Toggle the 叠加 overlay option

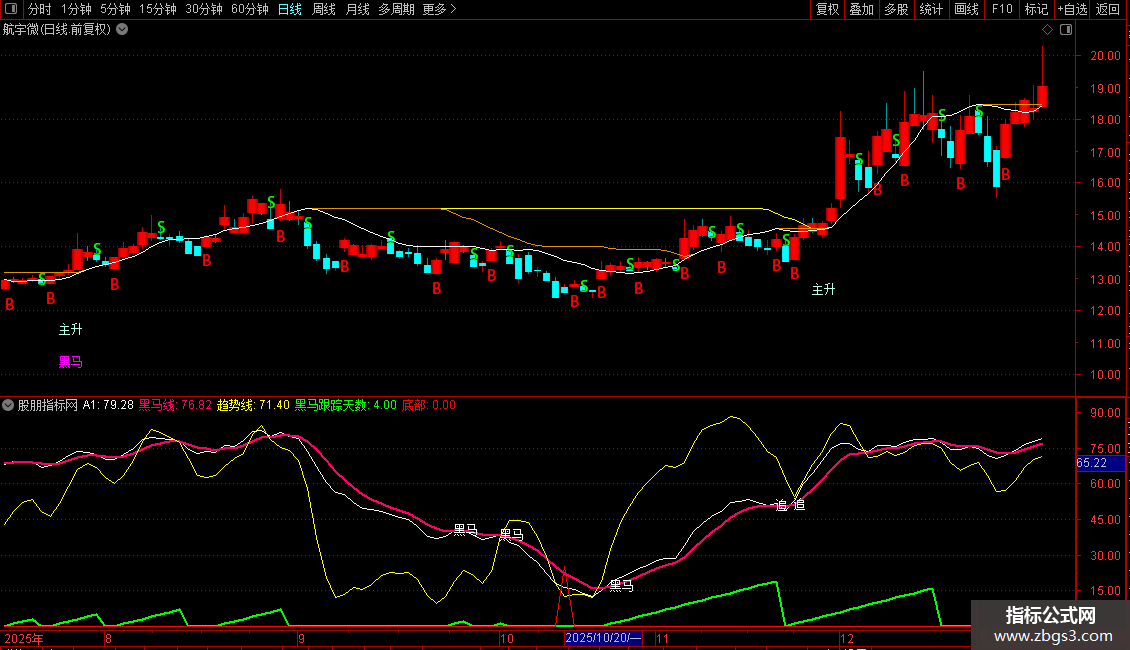click(861, 9)
